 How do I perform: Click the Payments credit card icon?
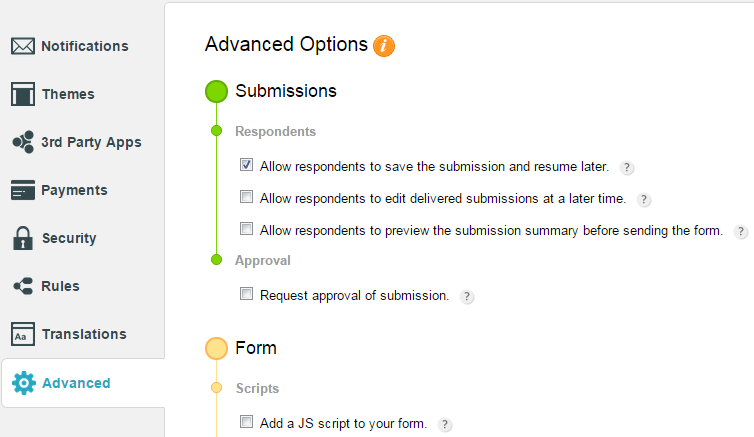click(23, 190)
